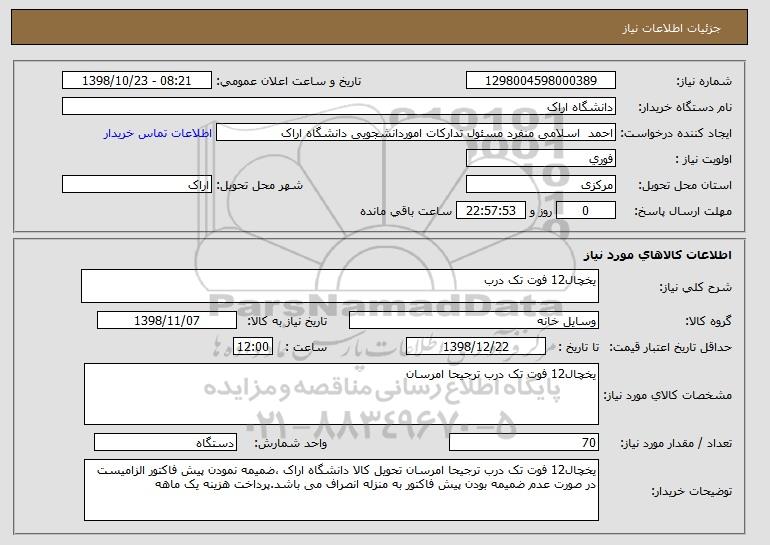This screenshot has width=770, height=545.
Task: Click the delivery province field مرکزی
Action: [x=541, y=185]
